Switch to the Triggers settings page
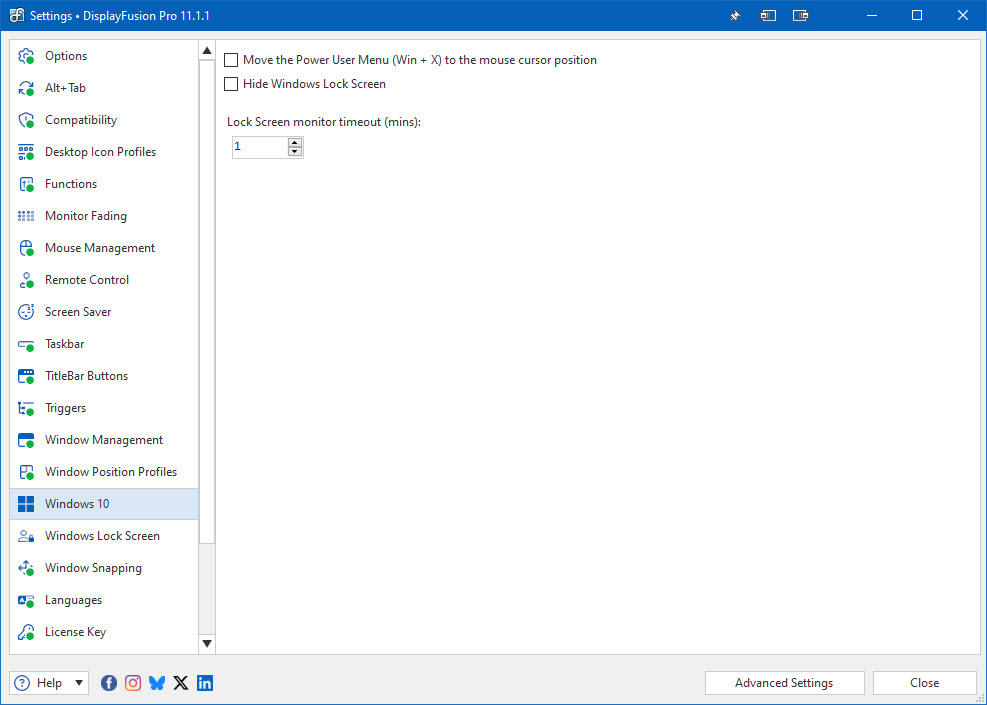The image size is (987, 705). coord(65,408)
